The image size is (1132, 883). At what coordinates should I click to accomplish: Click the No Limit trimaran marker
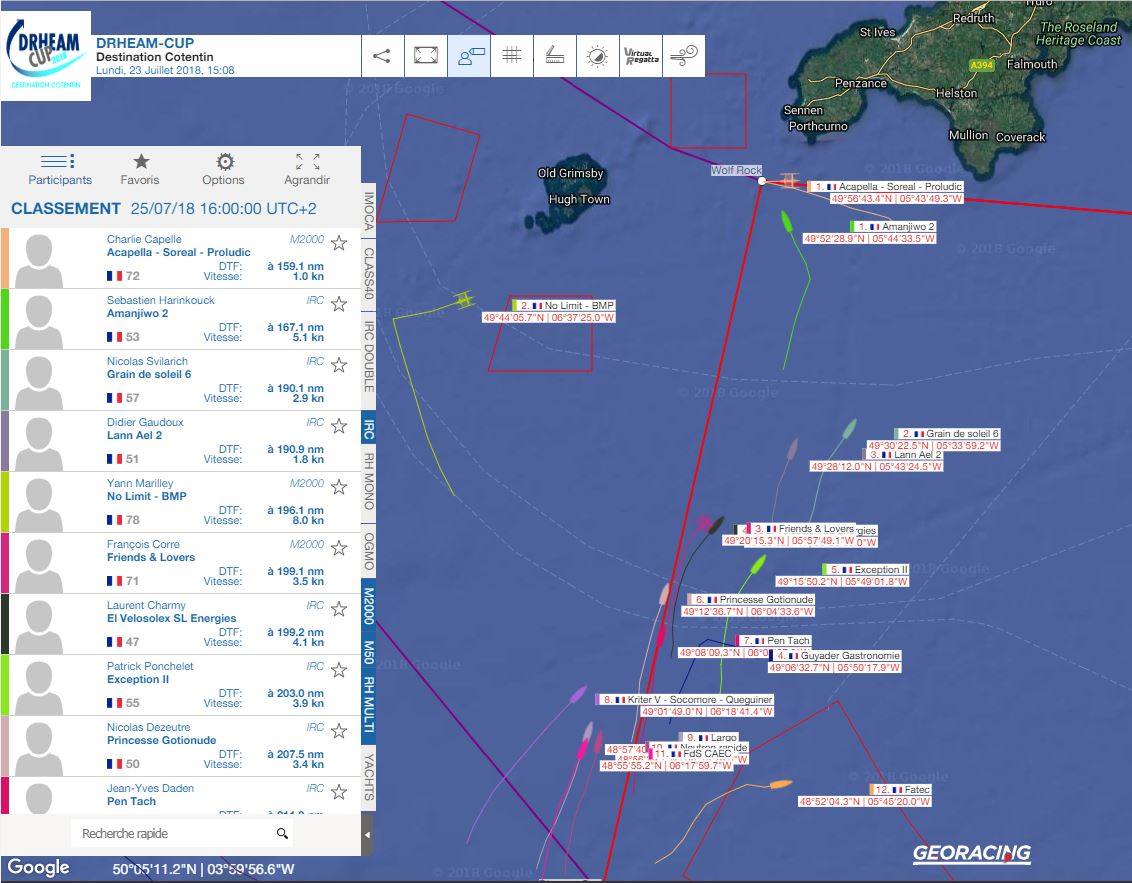click(464, 298)
